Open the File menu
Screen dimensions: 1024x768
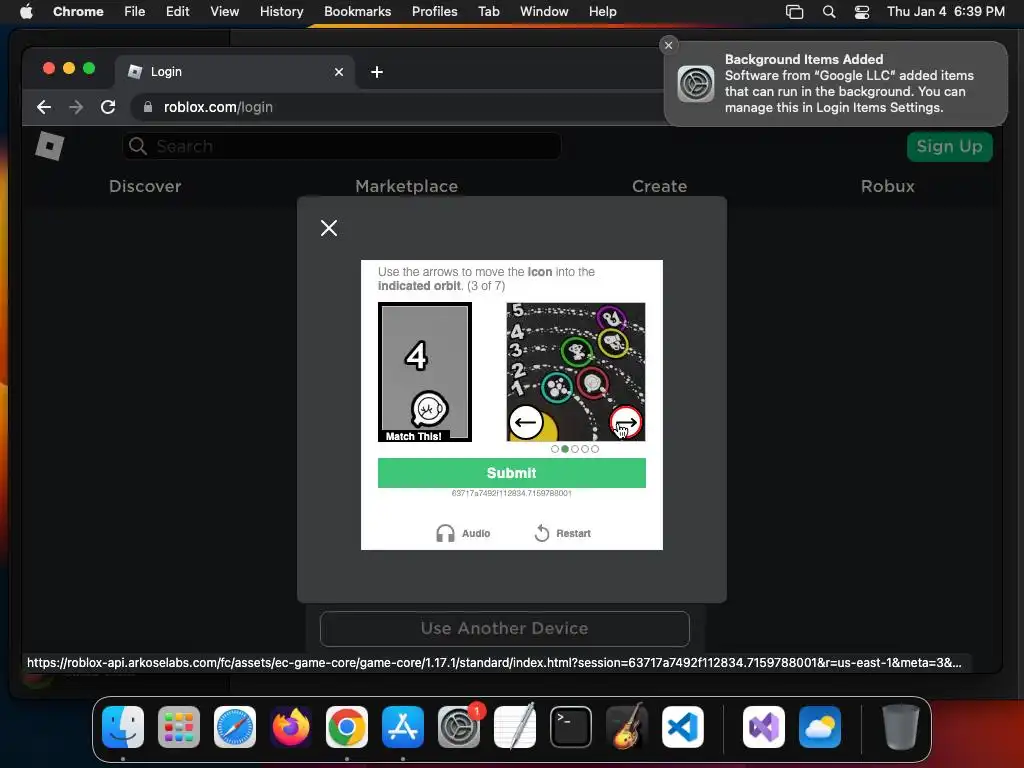[135, 11]
